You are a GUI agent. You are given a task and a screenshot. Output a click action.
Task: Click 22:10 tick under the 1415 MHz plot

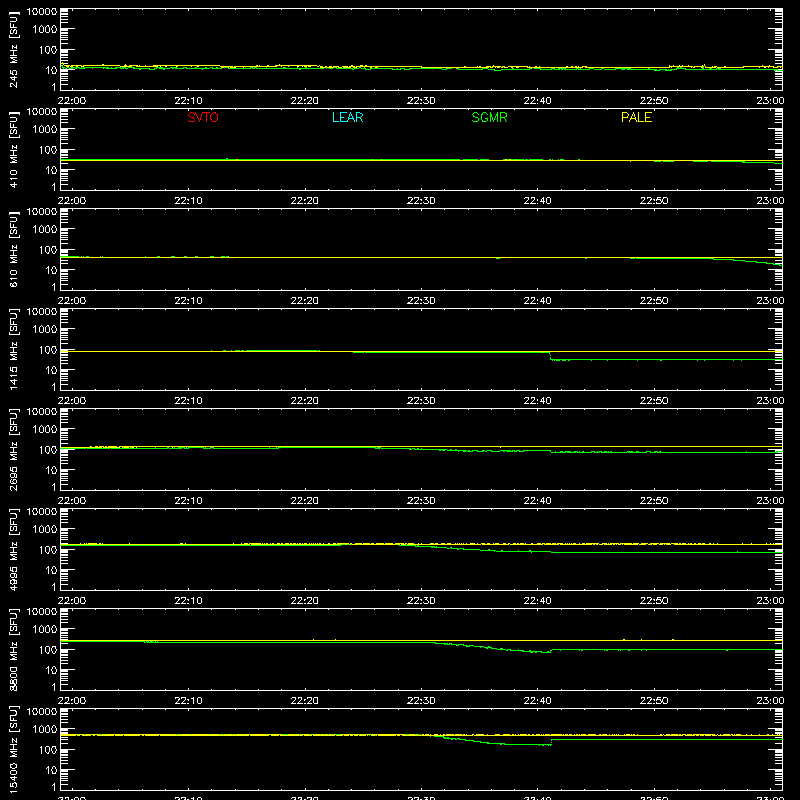(x=188, y=401)
